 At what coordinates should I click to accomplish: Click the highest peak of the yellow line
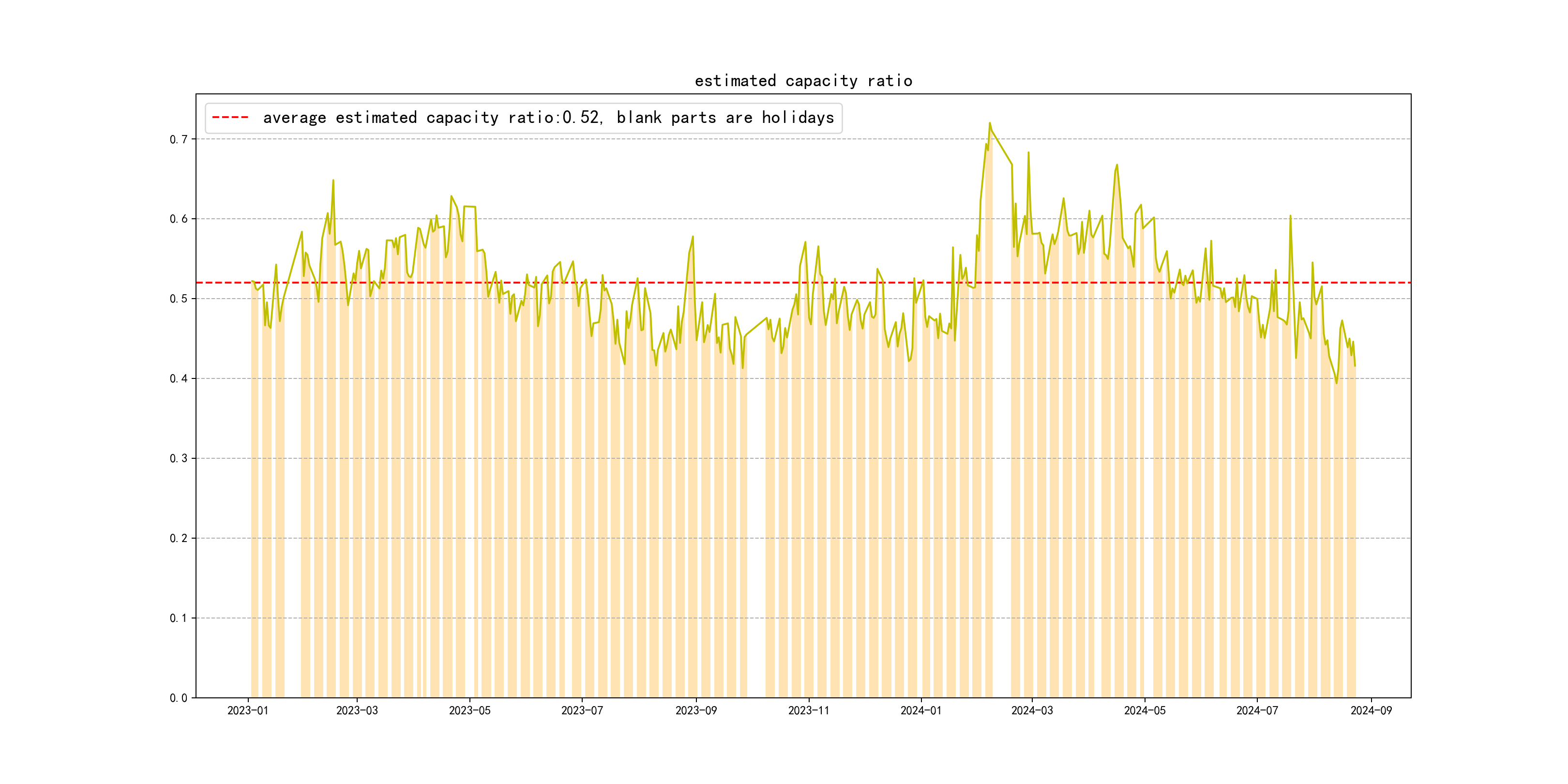(989, 123)
